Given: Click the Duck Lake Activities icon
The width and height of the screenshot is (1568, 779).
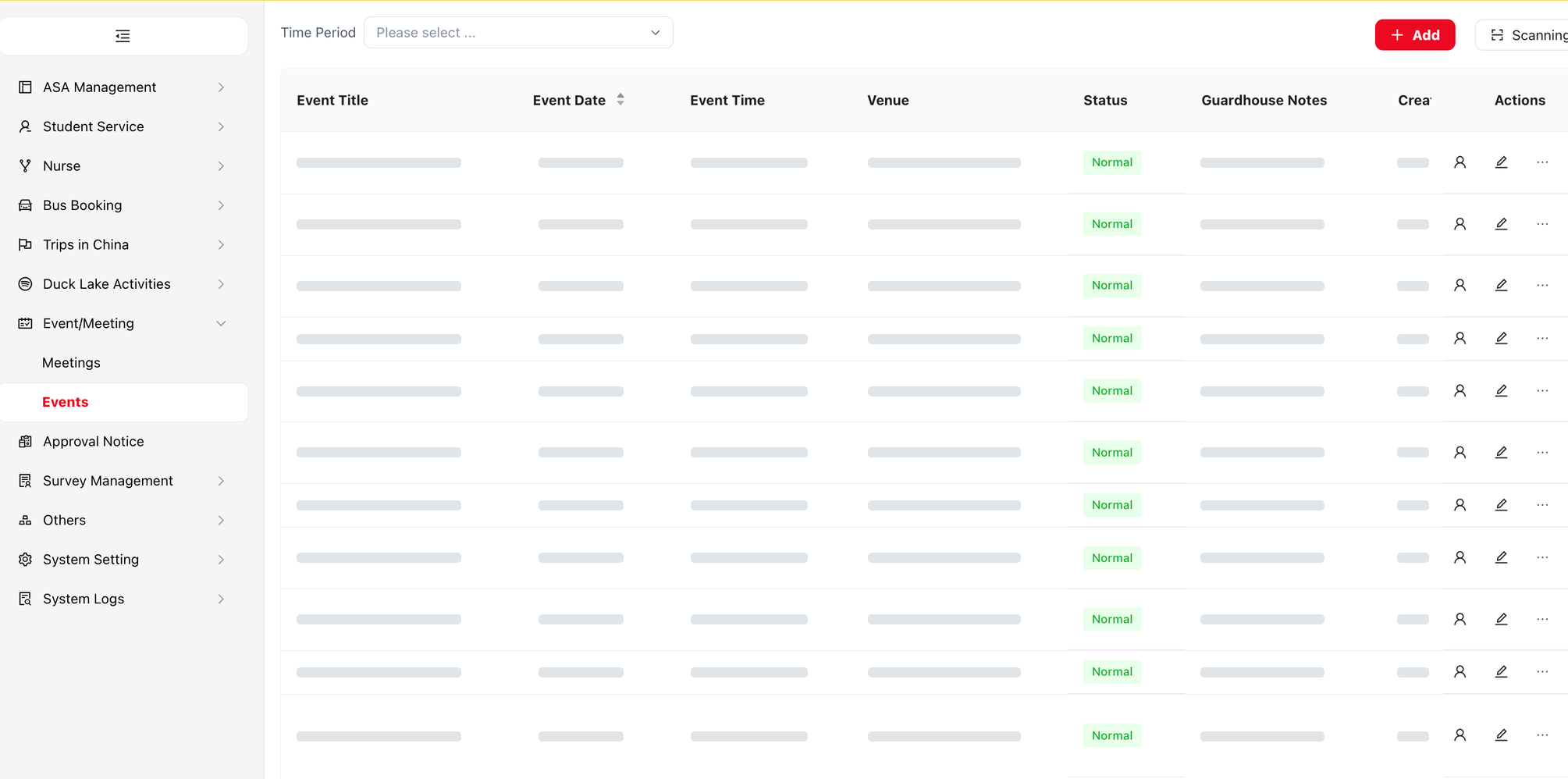Looking at the screenshot, I should pyautogui.click(x=25, y=284).
